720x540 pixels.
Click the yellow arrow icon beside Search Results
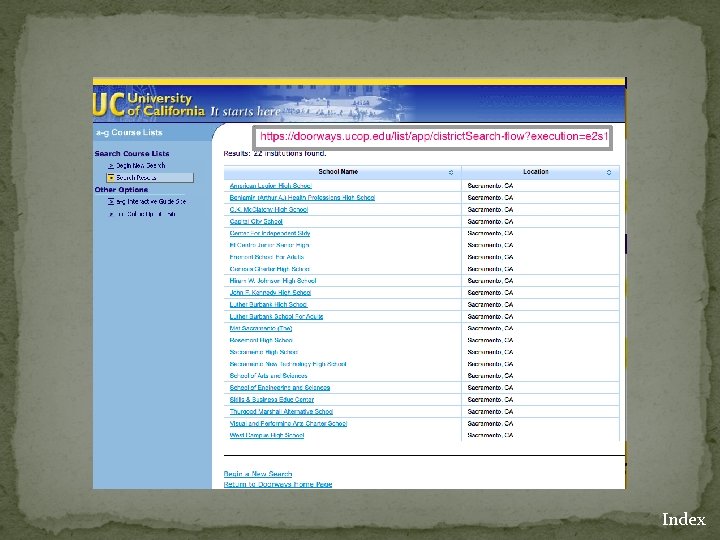click(111, 178)
